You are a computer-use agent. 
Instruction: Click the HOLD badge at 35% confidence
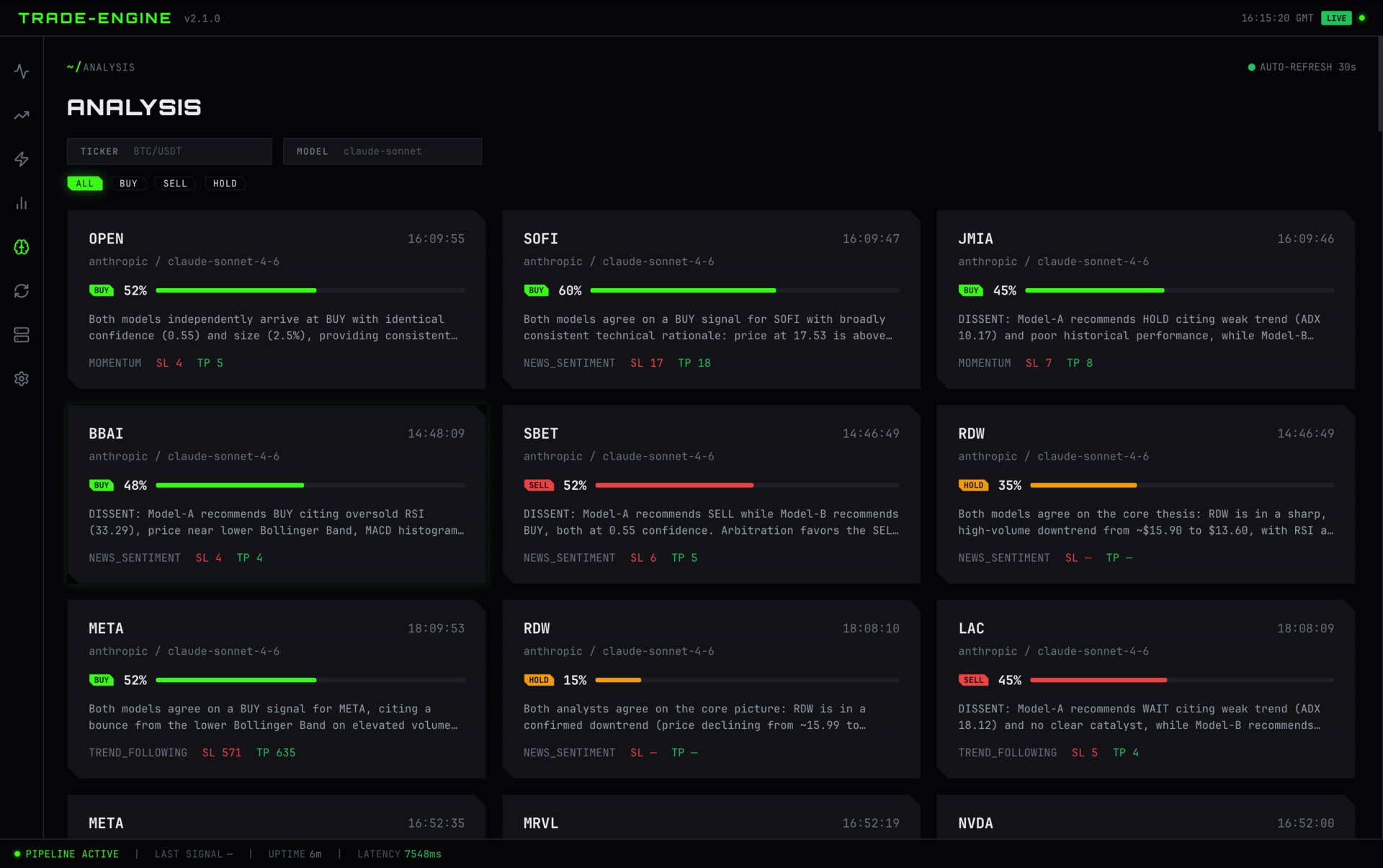[x=973, y=486]
